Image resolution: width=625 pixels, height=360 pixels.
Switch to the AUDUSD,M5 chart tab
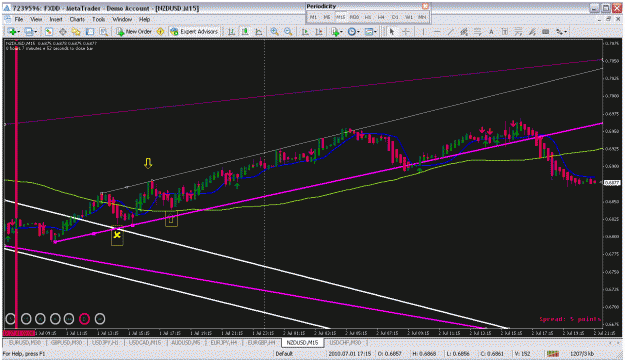tap(186, 342)
